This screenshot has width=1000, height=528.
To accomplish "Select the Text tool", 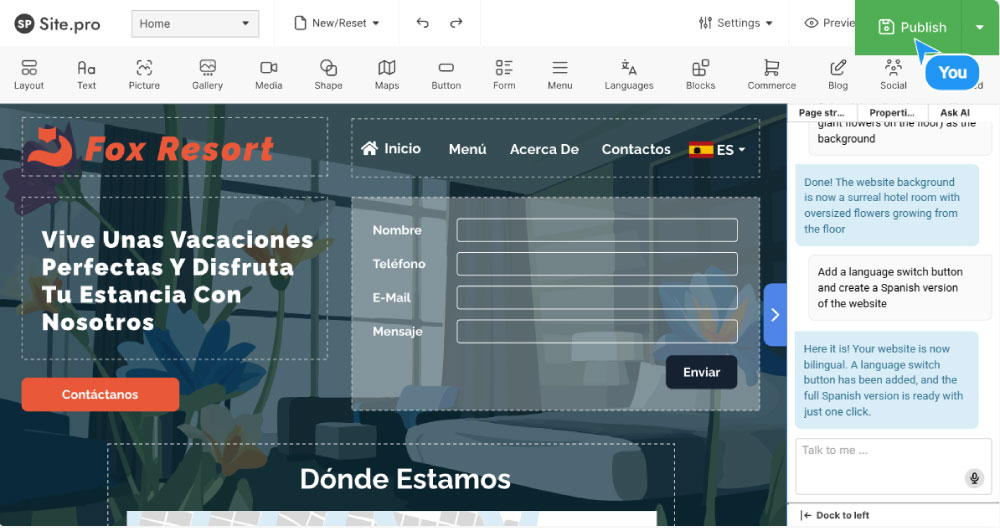I will click(x=87, y=74).
